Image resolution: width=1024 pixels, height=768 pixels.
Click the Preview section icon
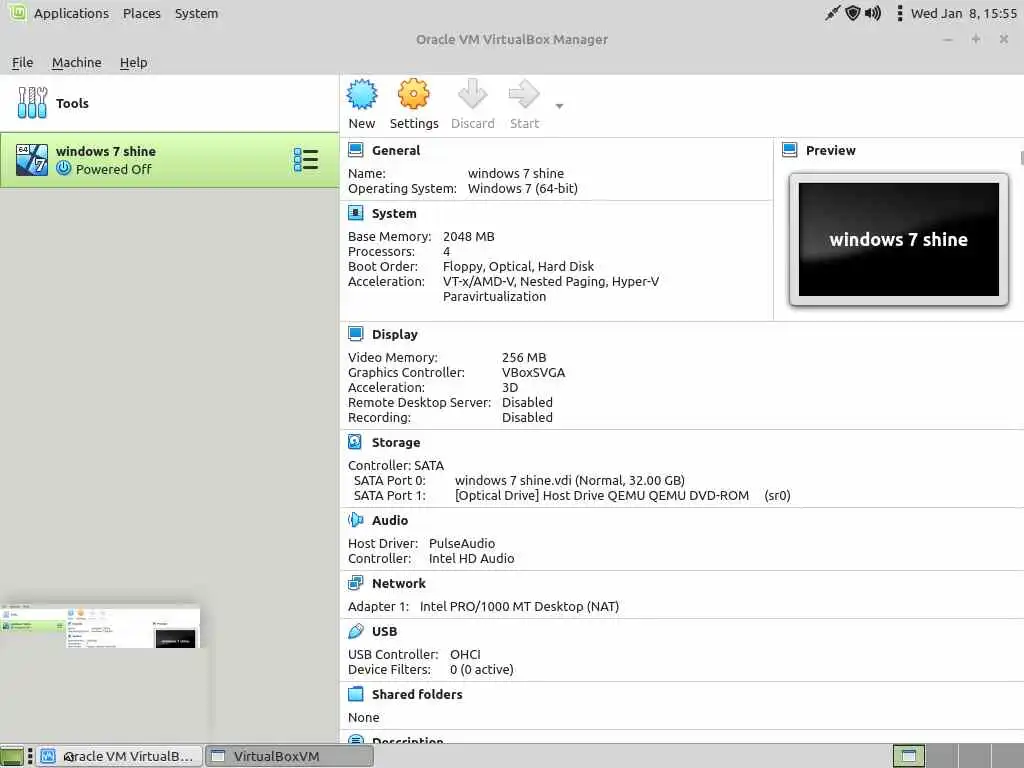pyautogui.click(x=790, y=150)
